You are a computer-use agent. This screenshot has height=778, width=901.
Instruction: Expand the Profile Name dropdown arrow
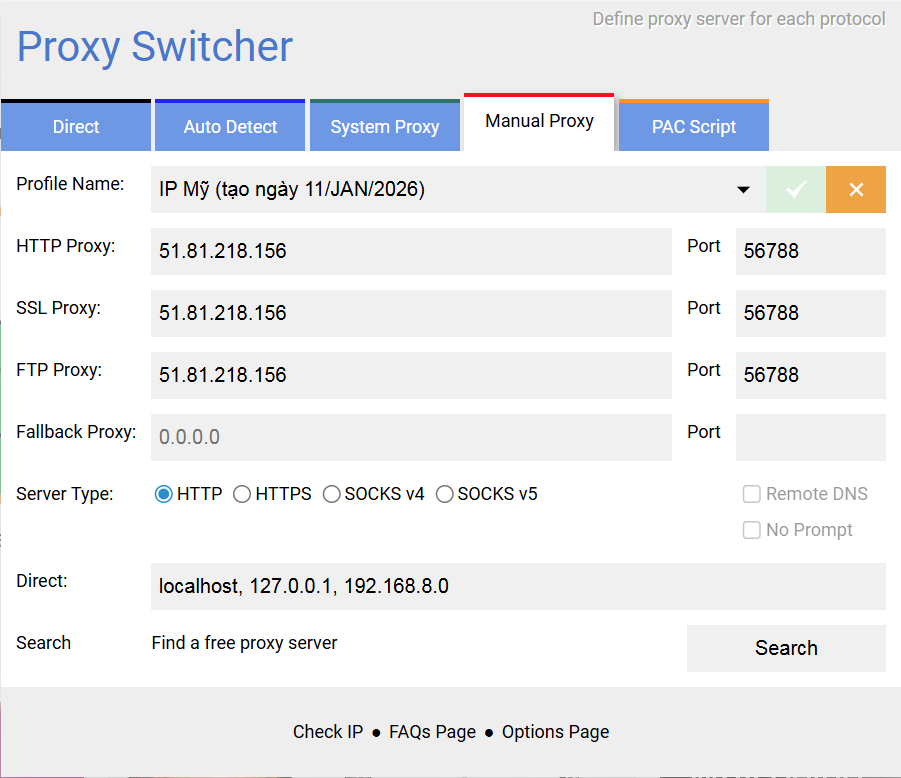coord(743,190)
